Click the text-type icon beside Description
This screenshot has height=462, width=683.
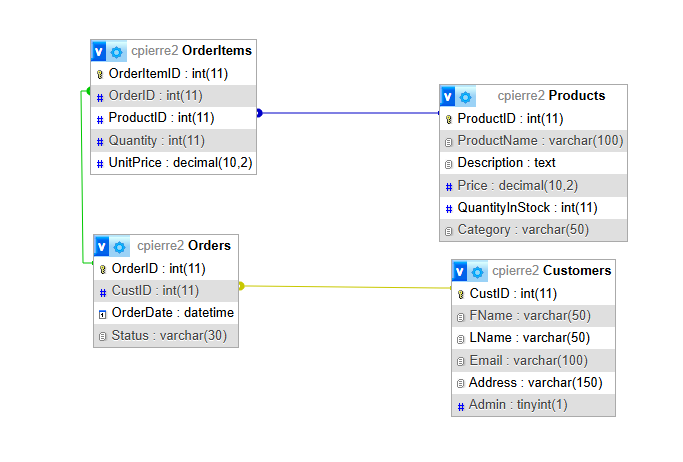pyautogui.click(x=449, y=164)
